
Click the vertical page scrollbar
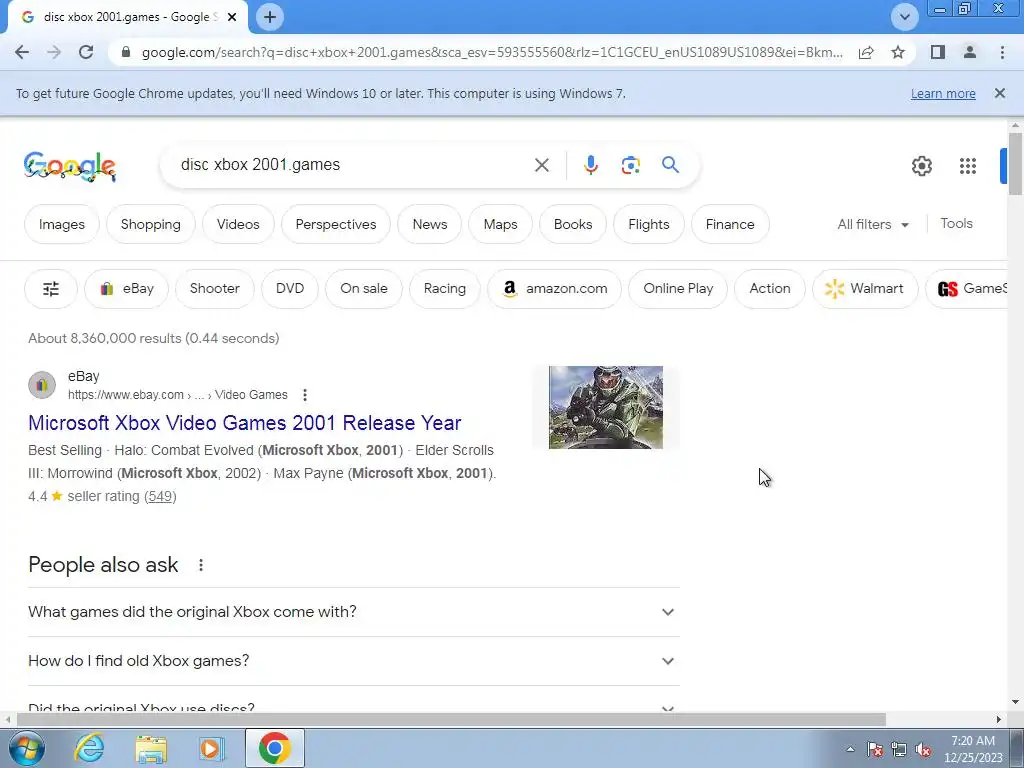(x=1015, y=163)
